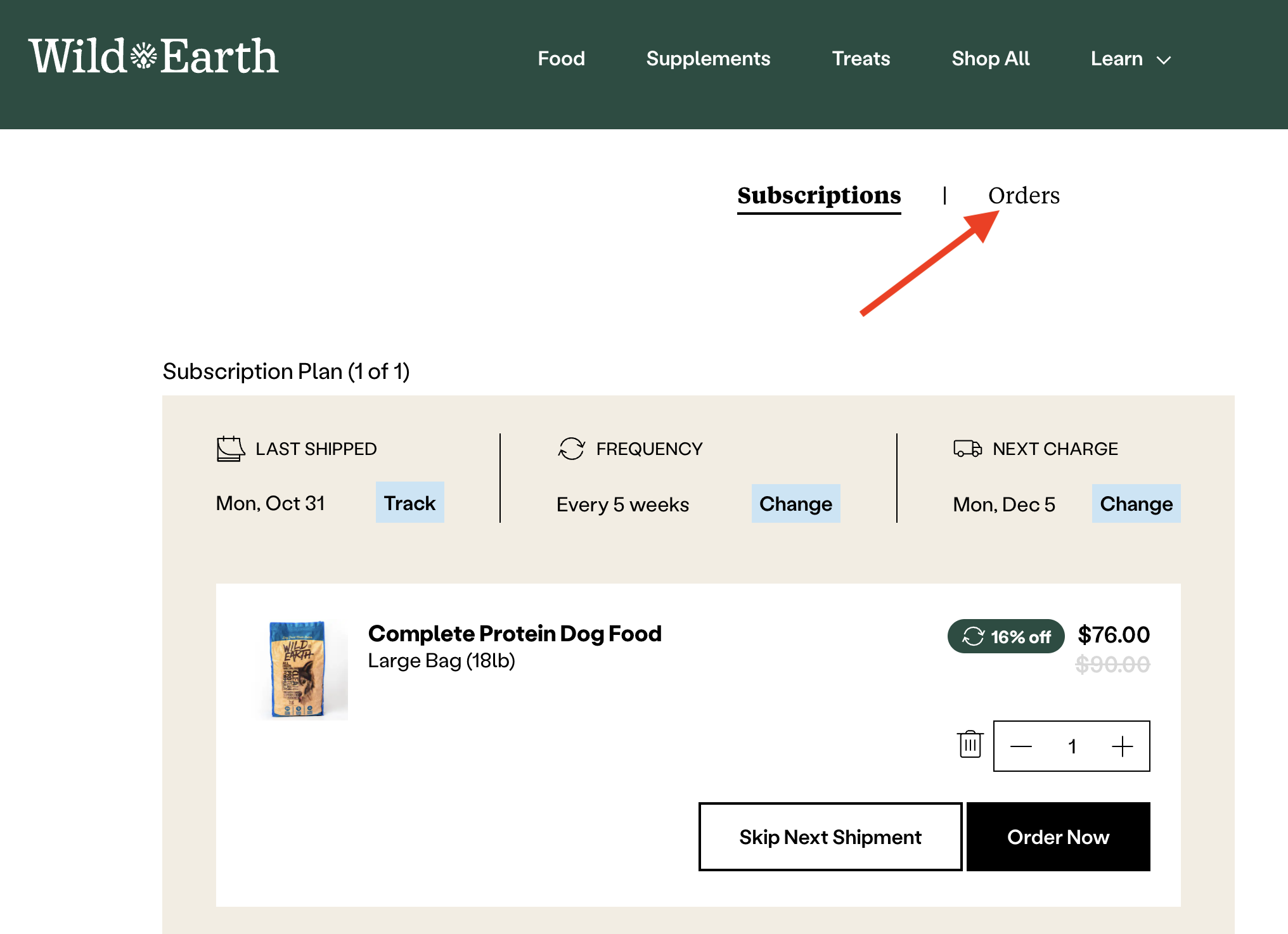1288x934 pixels.
Task: Click the Frequency refresh arrows icon
Action: (571, 449)
